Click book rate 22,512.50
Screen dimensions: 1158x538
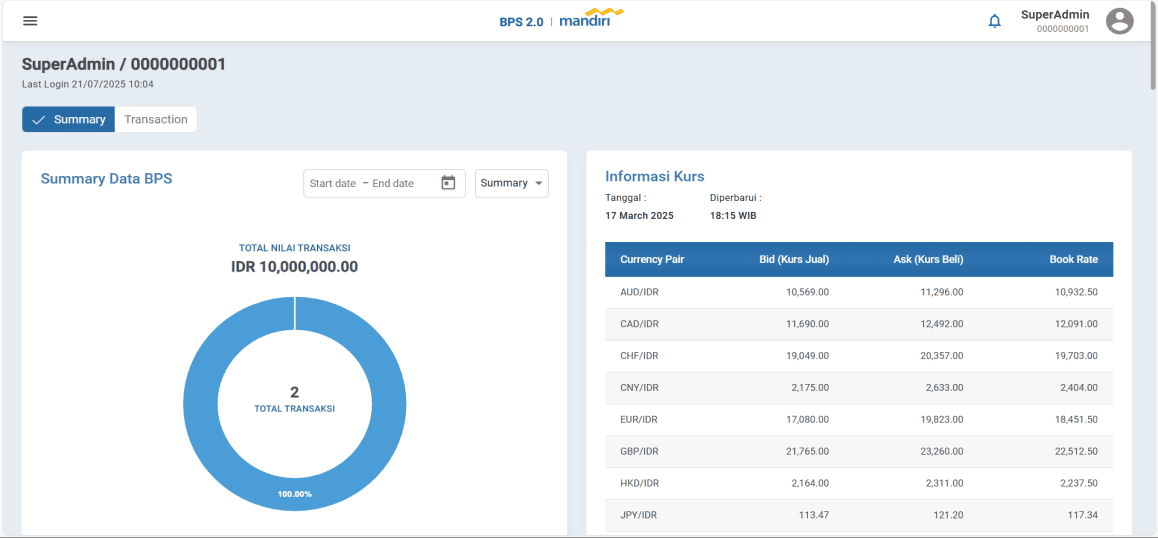[x=1076, y=451]
